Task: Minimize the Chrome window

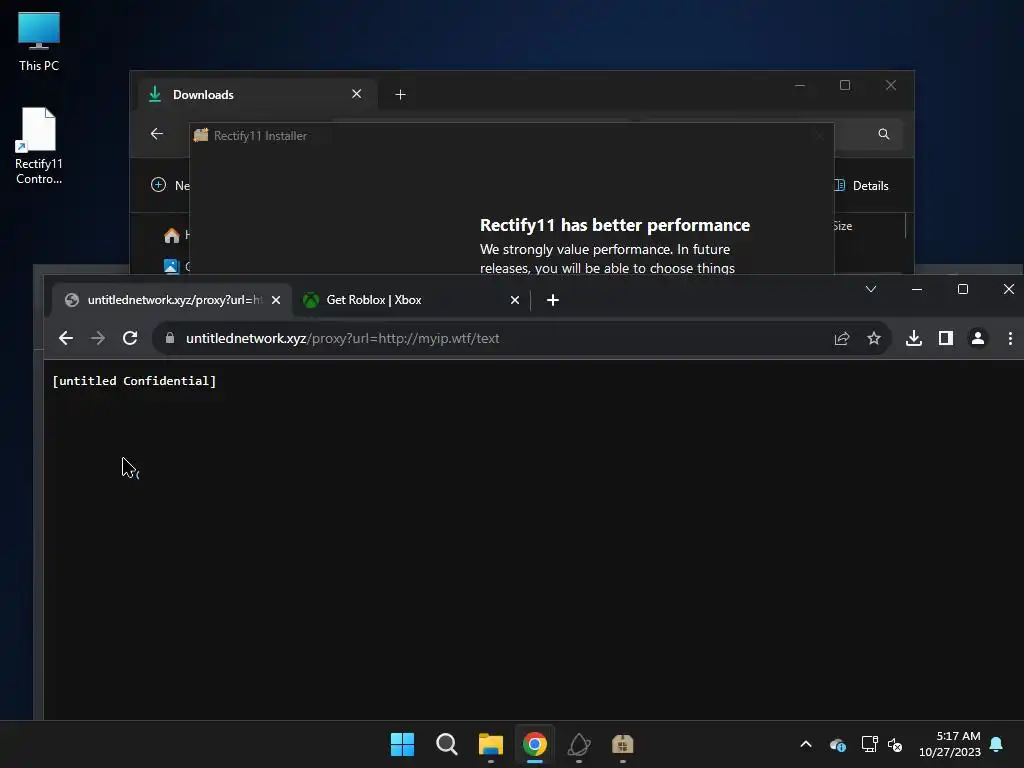Action: point(917,289)
